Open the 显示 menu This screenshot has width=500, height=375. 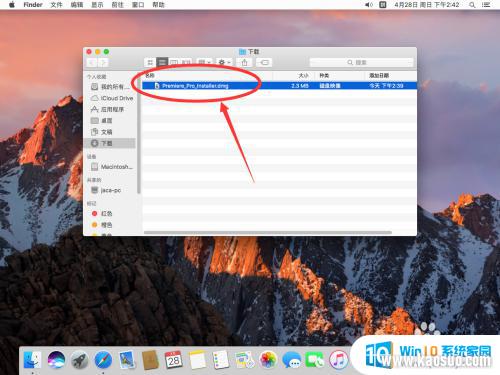click(97, 5)
